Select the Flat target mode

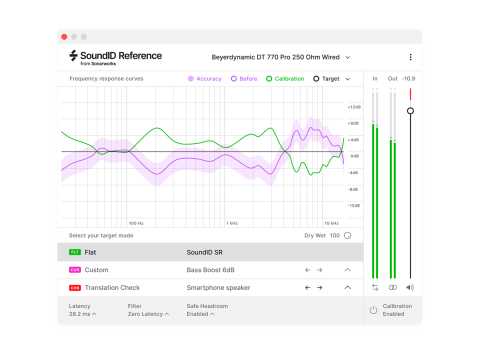(x=210, y=252)
